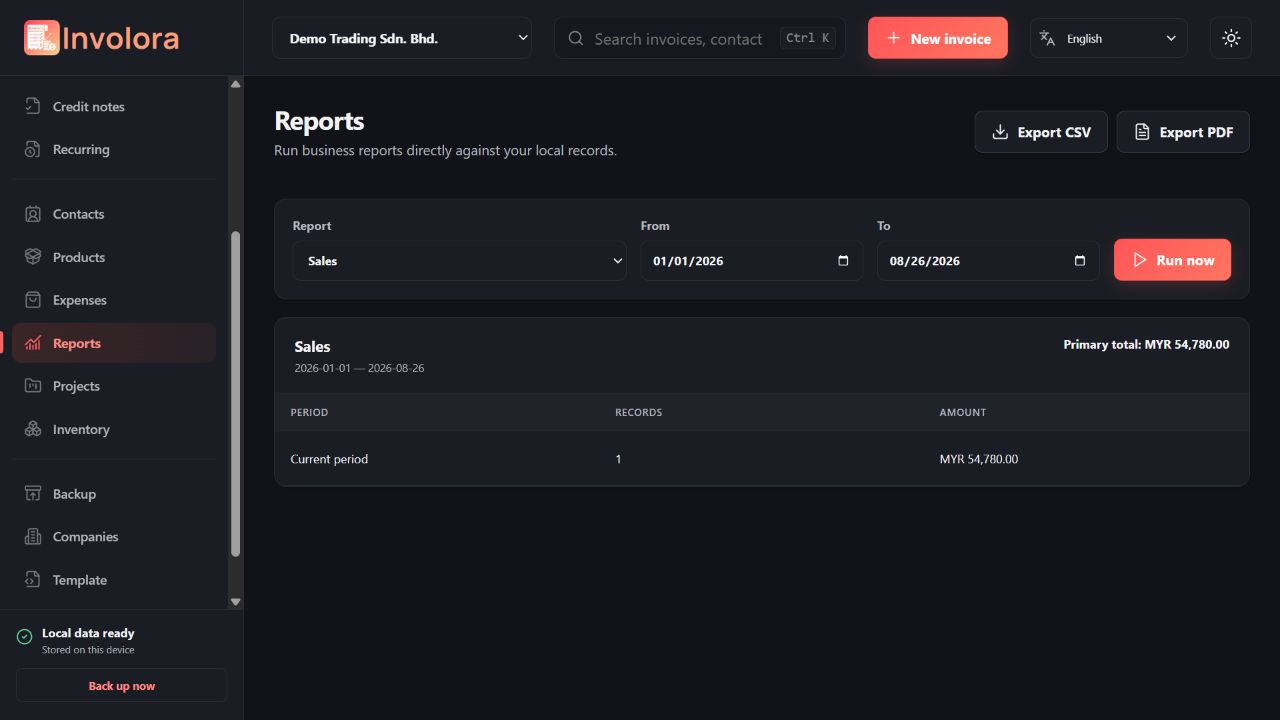Click the Inventory cubes icon

(x=33, y=429)
